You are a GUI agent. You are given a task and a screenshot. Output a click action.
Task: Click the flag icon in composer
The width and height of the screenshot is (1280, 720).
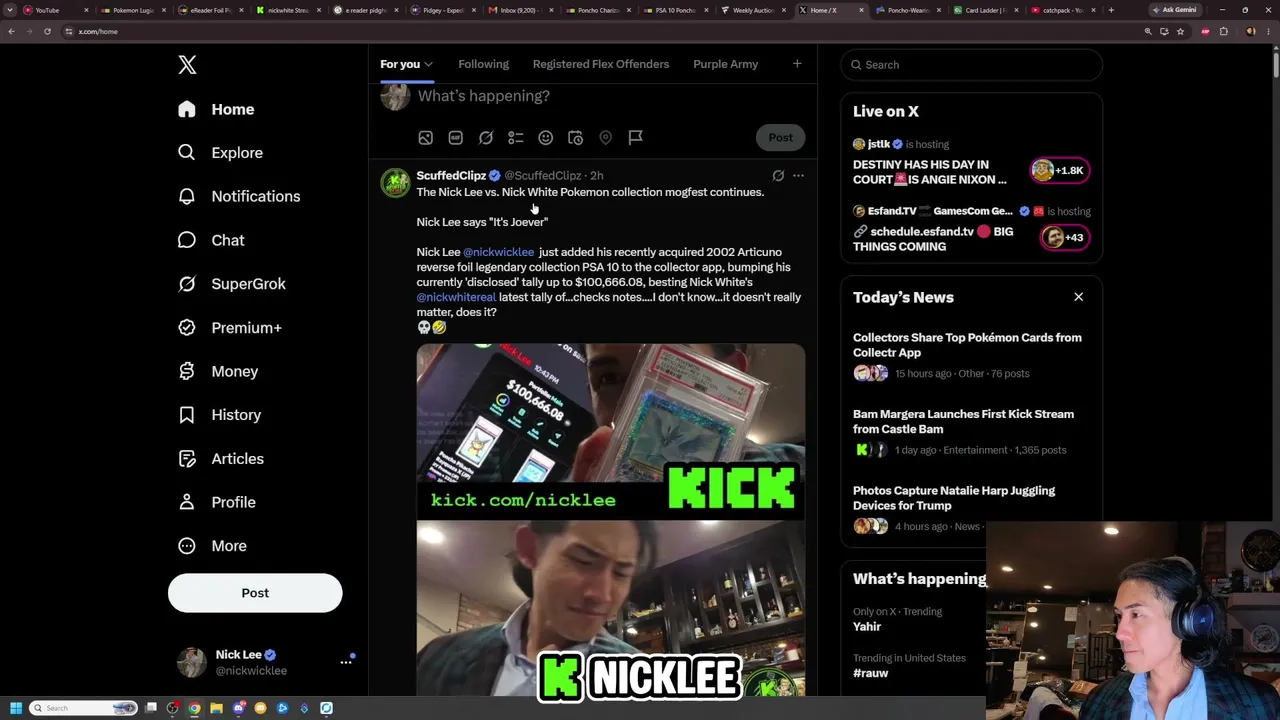click(636, 138)
